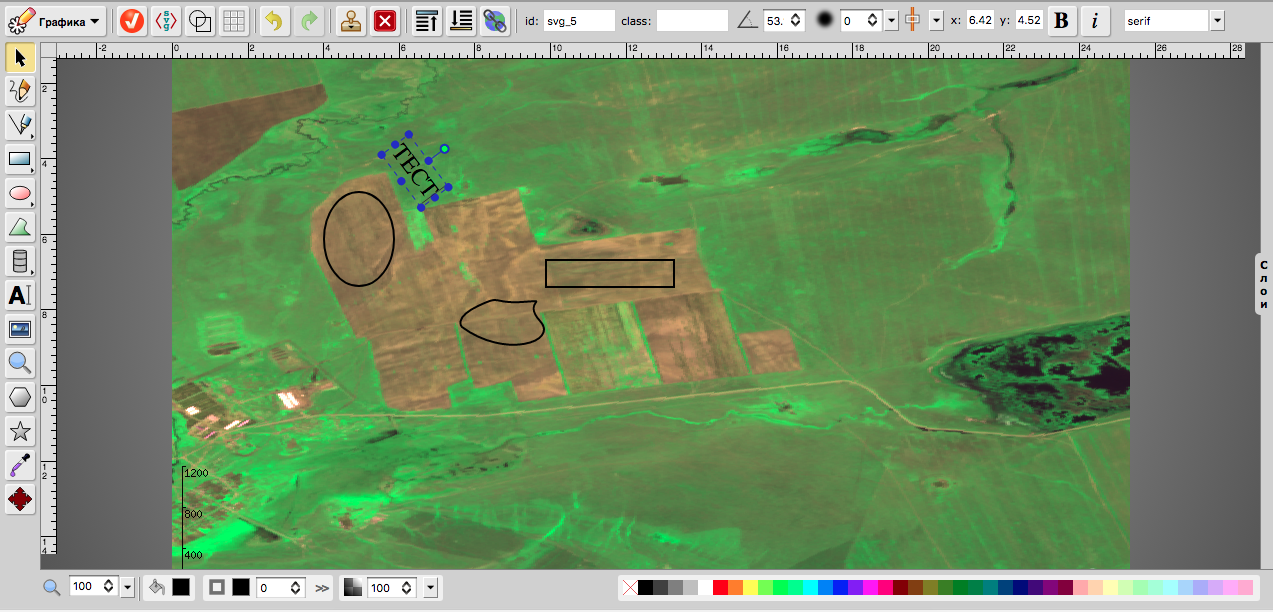Screen dimensions: 1273x612
Task: Open the Слои side panel tab
Action: 1264,284
